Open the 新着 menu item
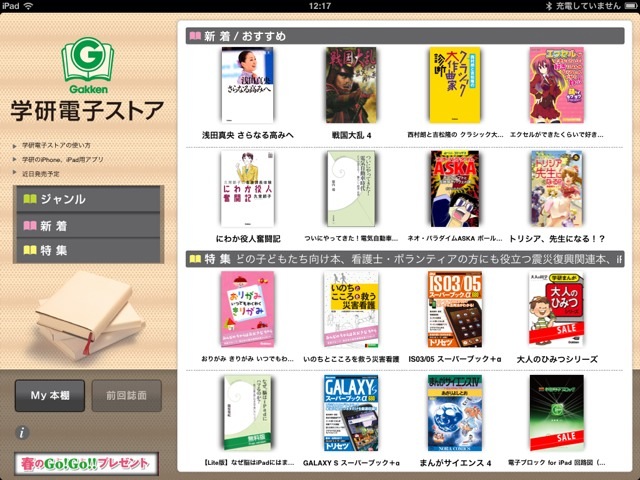This screenshot has height=480, width=640. [88, 225]
